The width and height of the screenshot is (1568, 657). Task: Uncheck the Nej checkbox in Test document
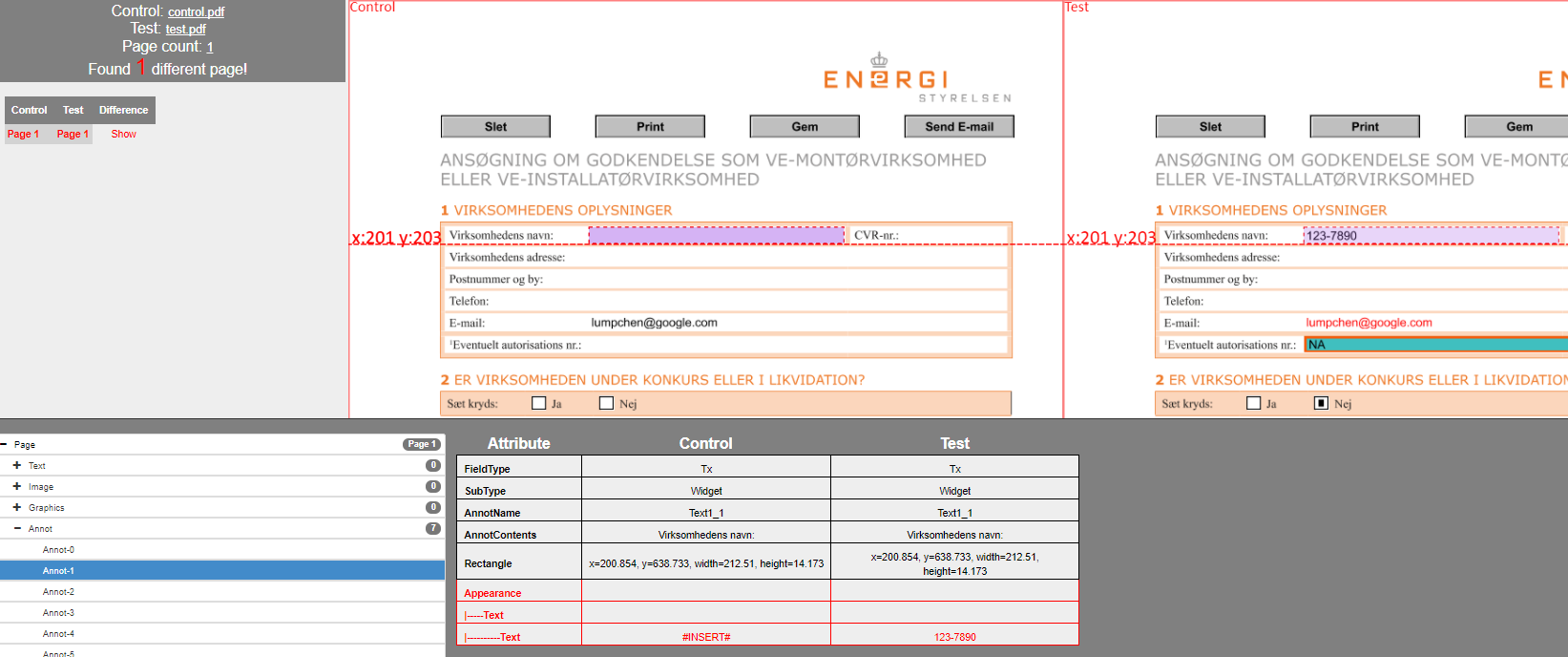(x=1321, y=403)
